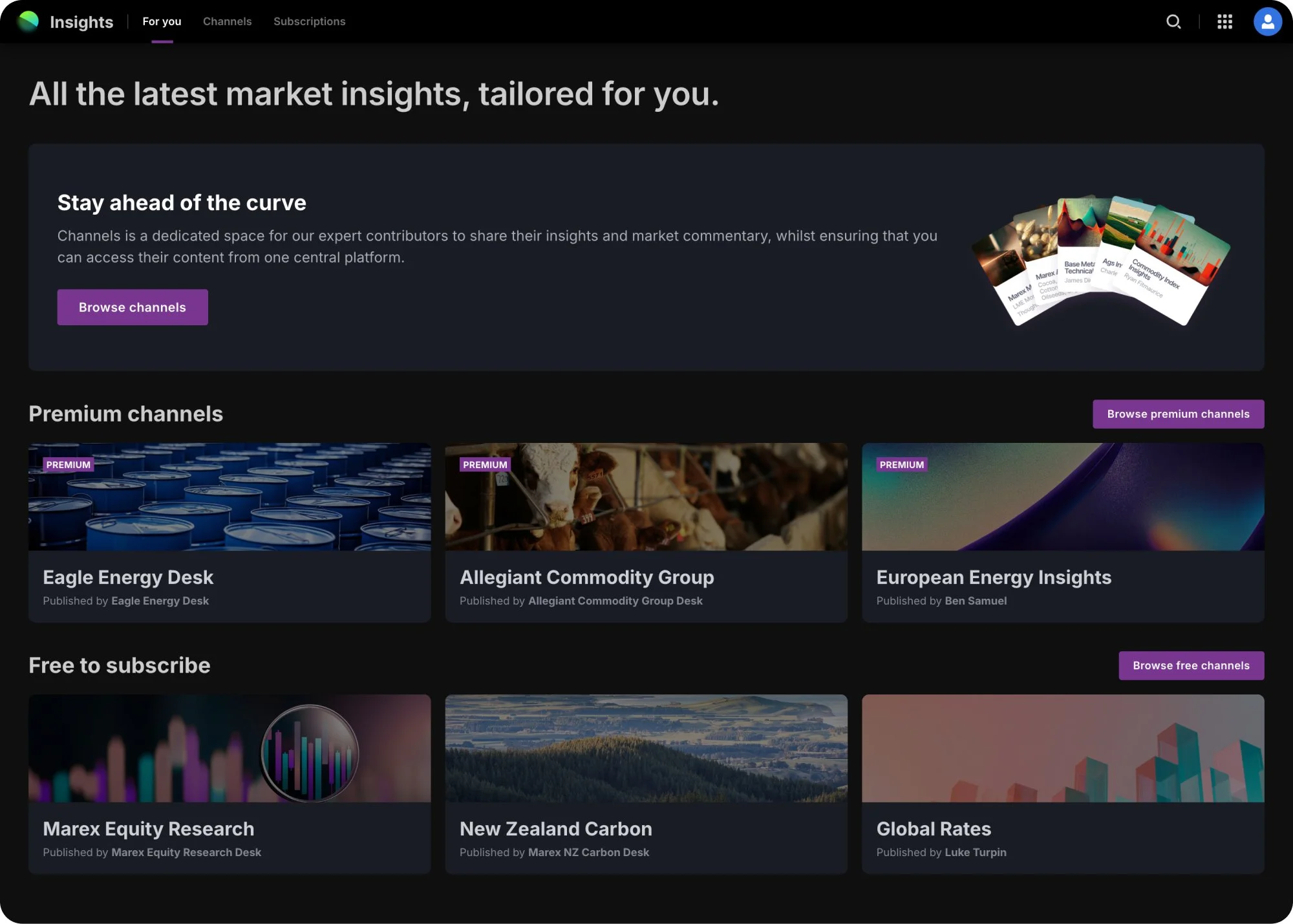Screen dimensions: 1293x924
Task: Click publisher Marex Equity Research Desk
Action: click(x=186, y=852)
